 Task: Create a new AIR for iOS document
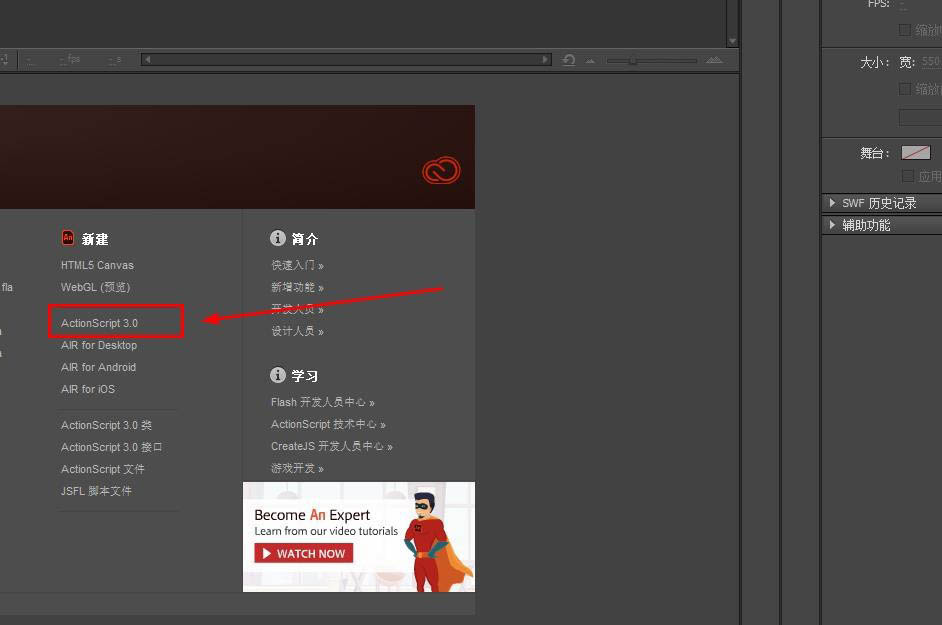point(88,389)
